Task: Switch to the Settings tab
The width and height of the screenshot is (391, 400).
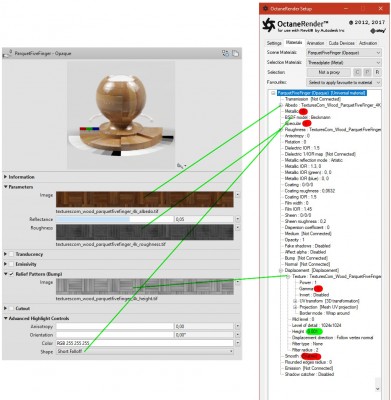Action: coord(274,43)
